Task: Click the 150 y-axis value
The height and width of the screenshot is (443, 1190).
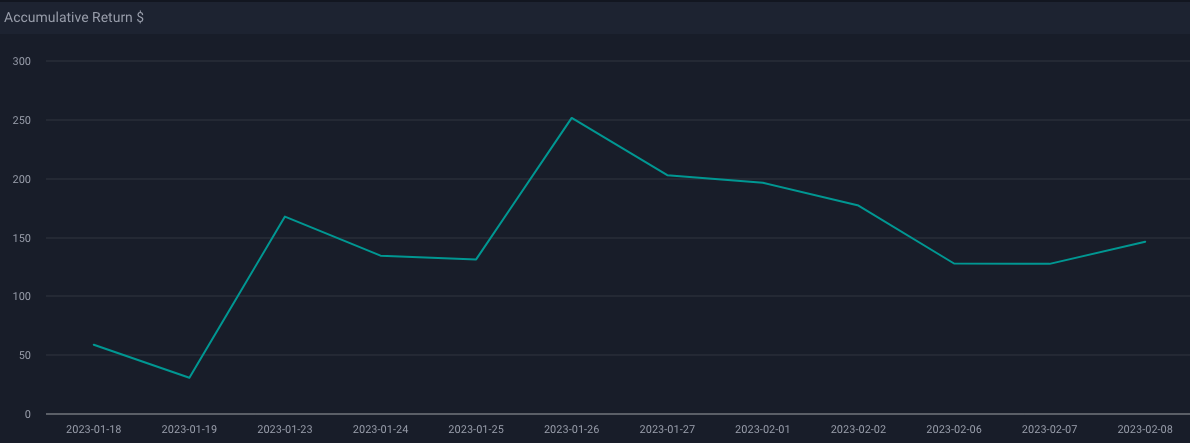Action: pos(24,238)
